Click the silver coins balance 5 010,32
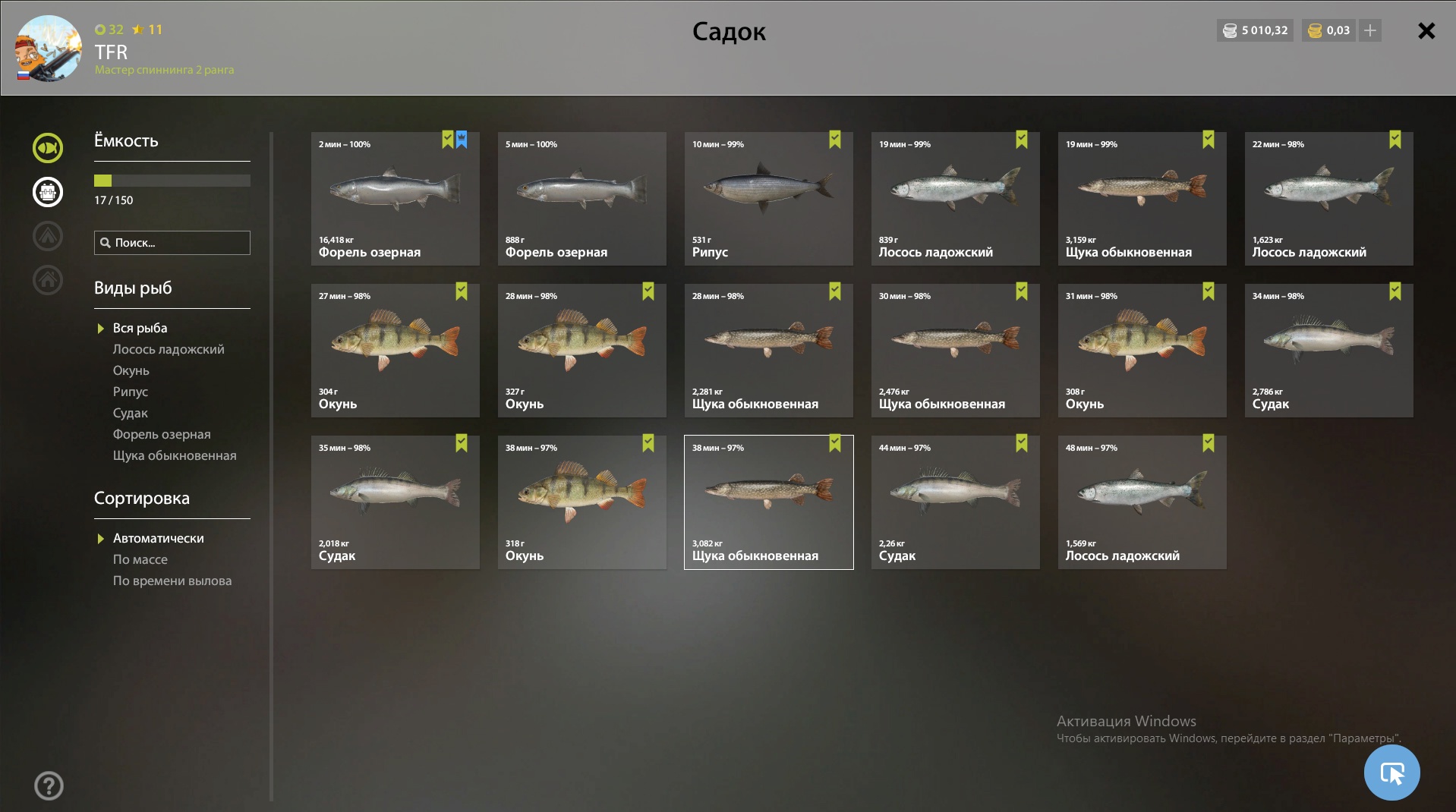This screenshot has height=812, width=1456. pos(1256,30)
